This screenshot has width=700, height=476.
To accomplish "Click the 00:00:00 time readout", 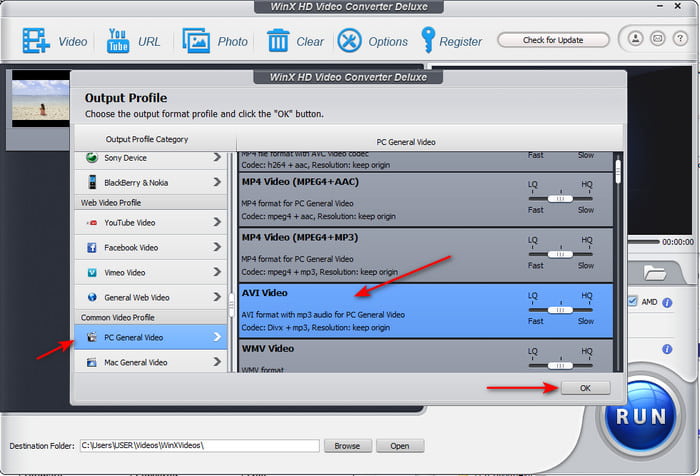I will click(x=678, y=242).
